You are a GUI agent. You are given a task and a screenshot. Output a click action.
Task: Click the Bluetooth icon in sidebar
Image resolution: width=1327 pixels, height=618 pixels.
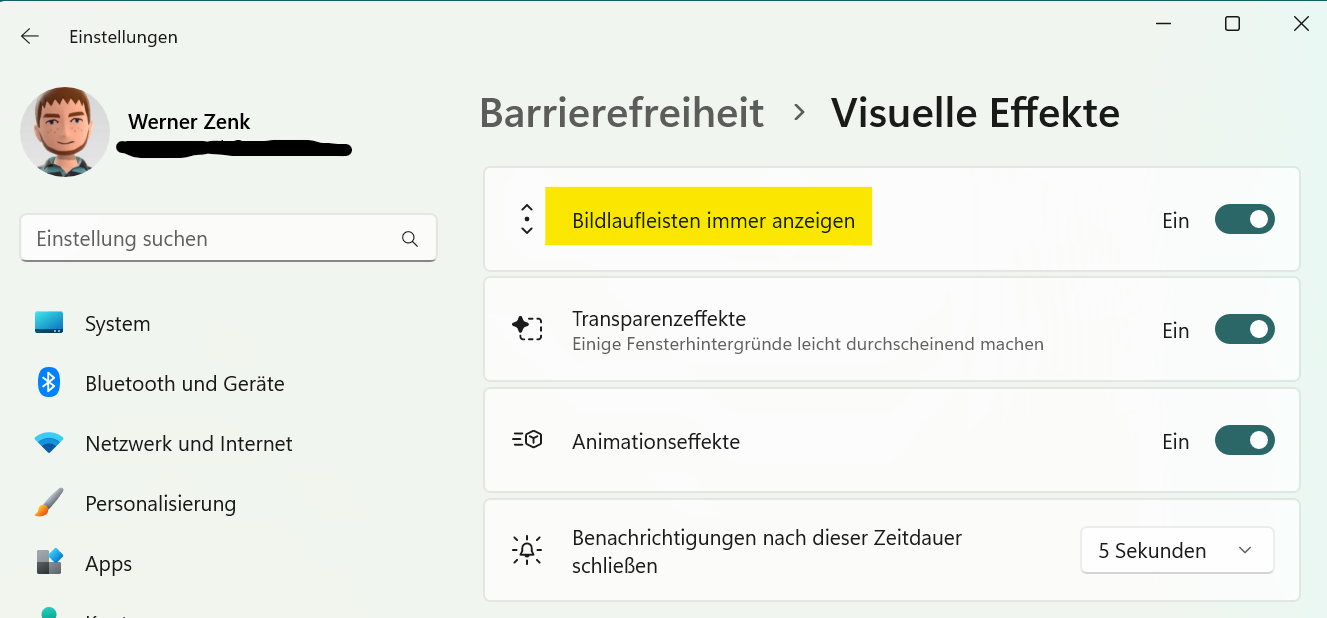pos(49,383)
